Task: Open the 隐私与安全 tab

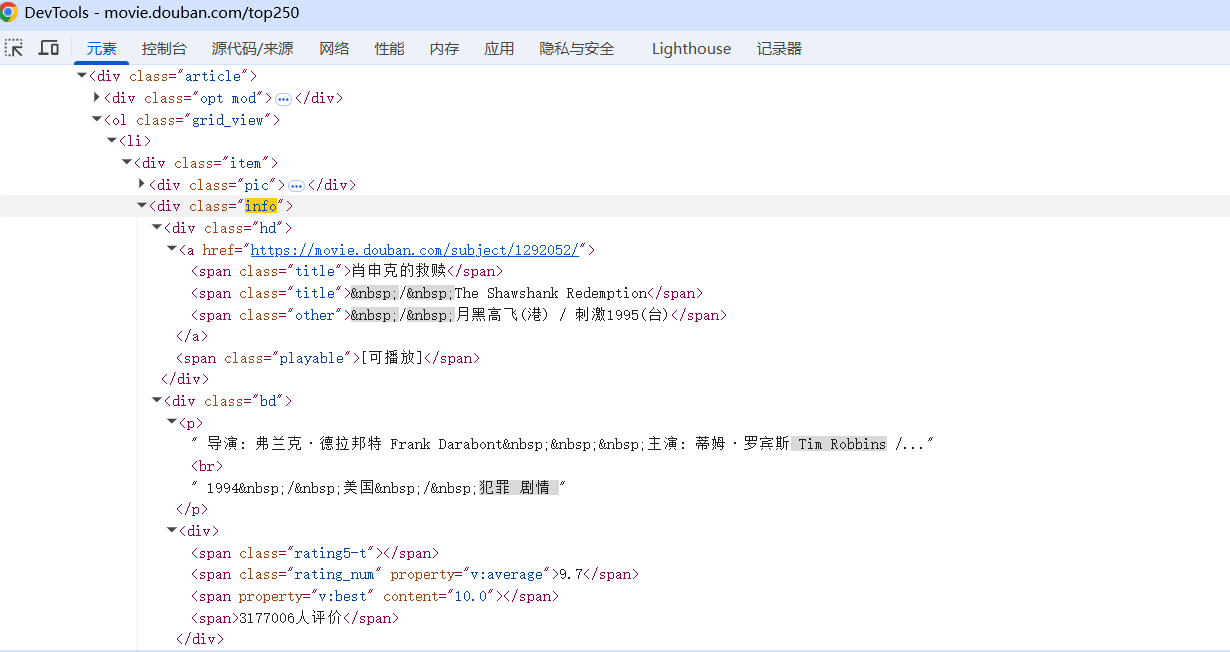Action: 577,49
